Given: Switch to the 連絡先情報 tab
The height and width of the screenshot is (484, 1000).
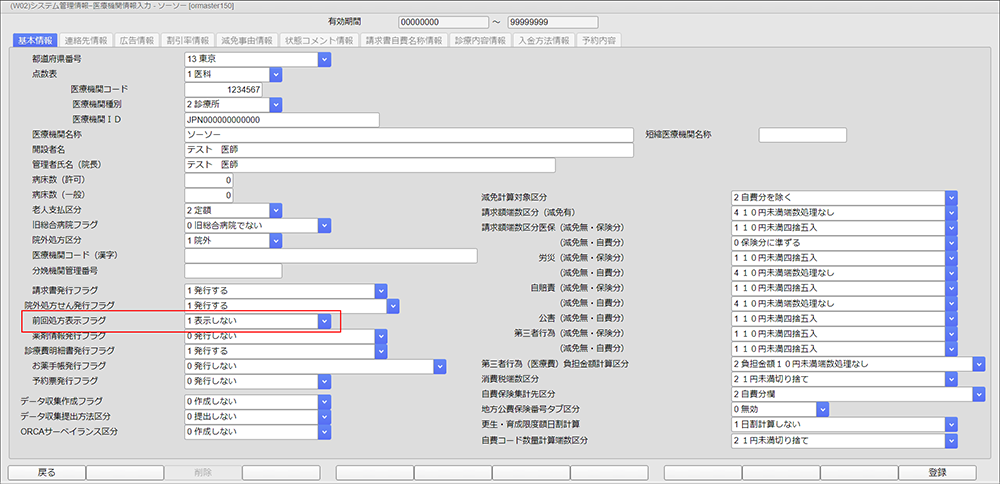Looking at the screenshot, I should click(86, 41).
